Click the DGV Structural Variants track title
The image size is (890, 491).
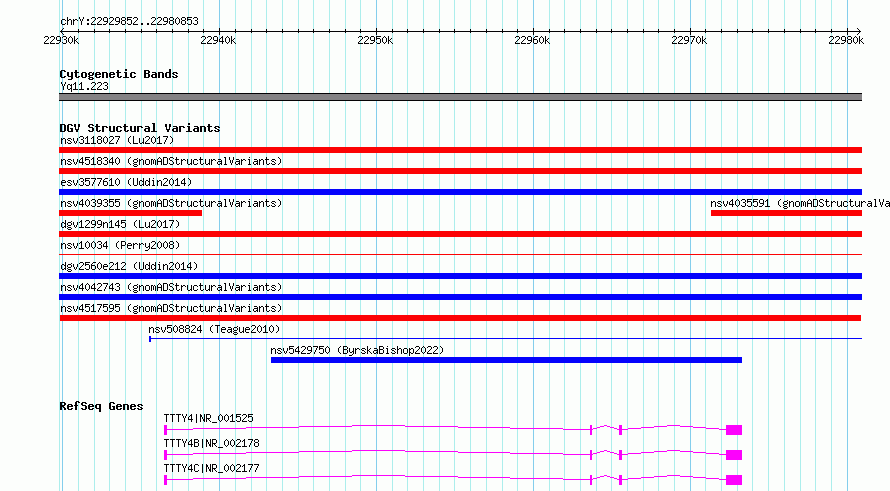coord(140,128)
